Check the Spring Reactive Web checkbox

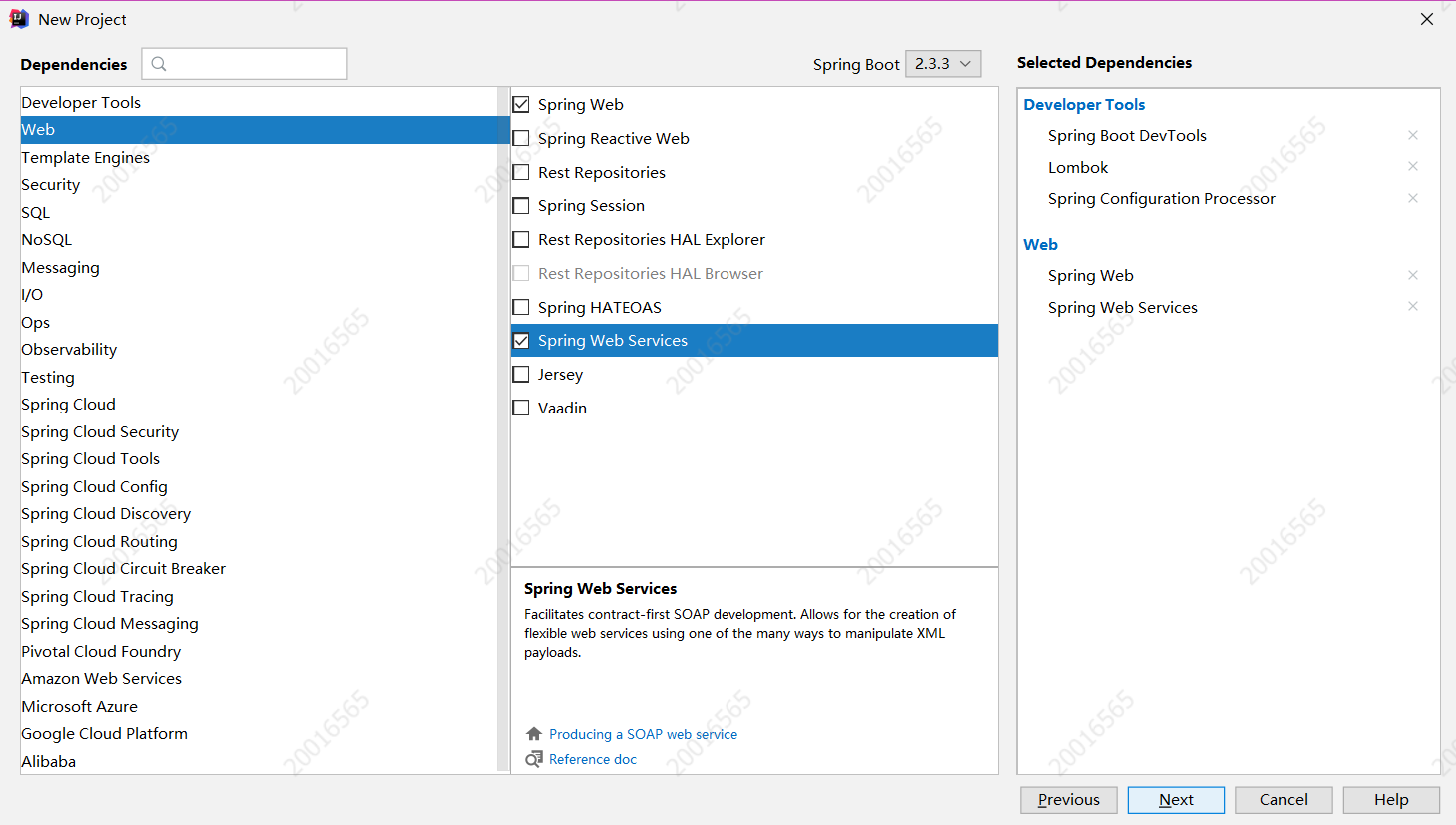[521, 138]
